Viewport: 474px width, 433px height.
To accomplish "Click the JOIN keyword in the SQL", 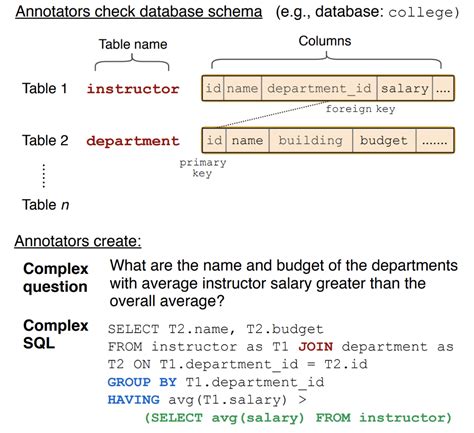I will (316, 347).
